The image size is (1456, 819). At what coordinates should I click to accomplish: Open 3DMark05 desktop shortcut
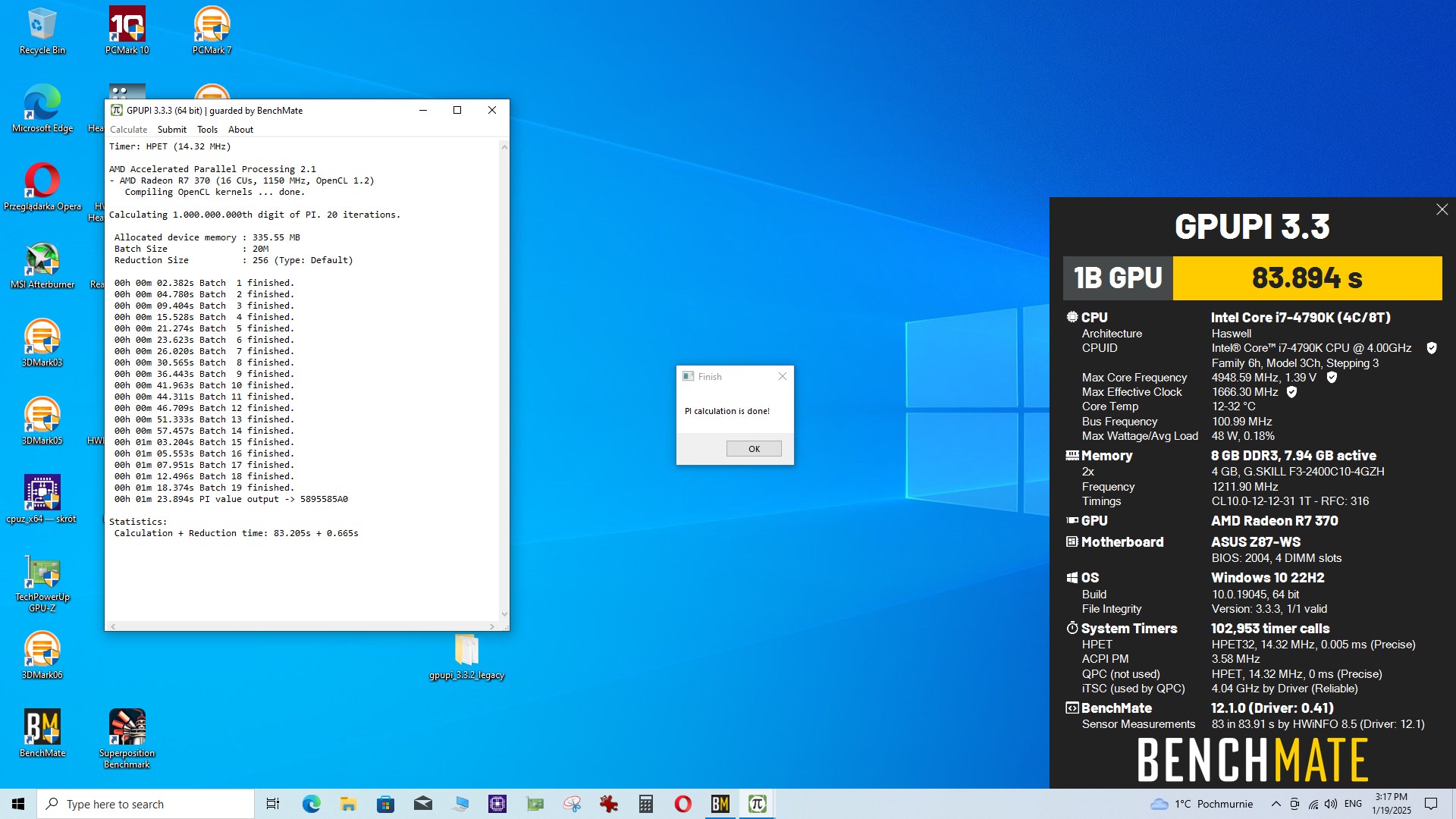(42, 422)
